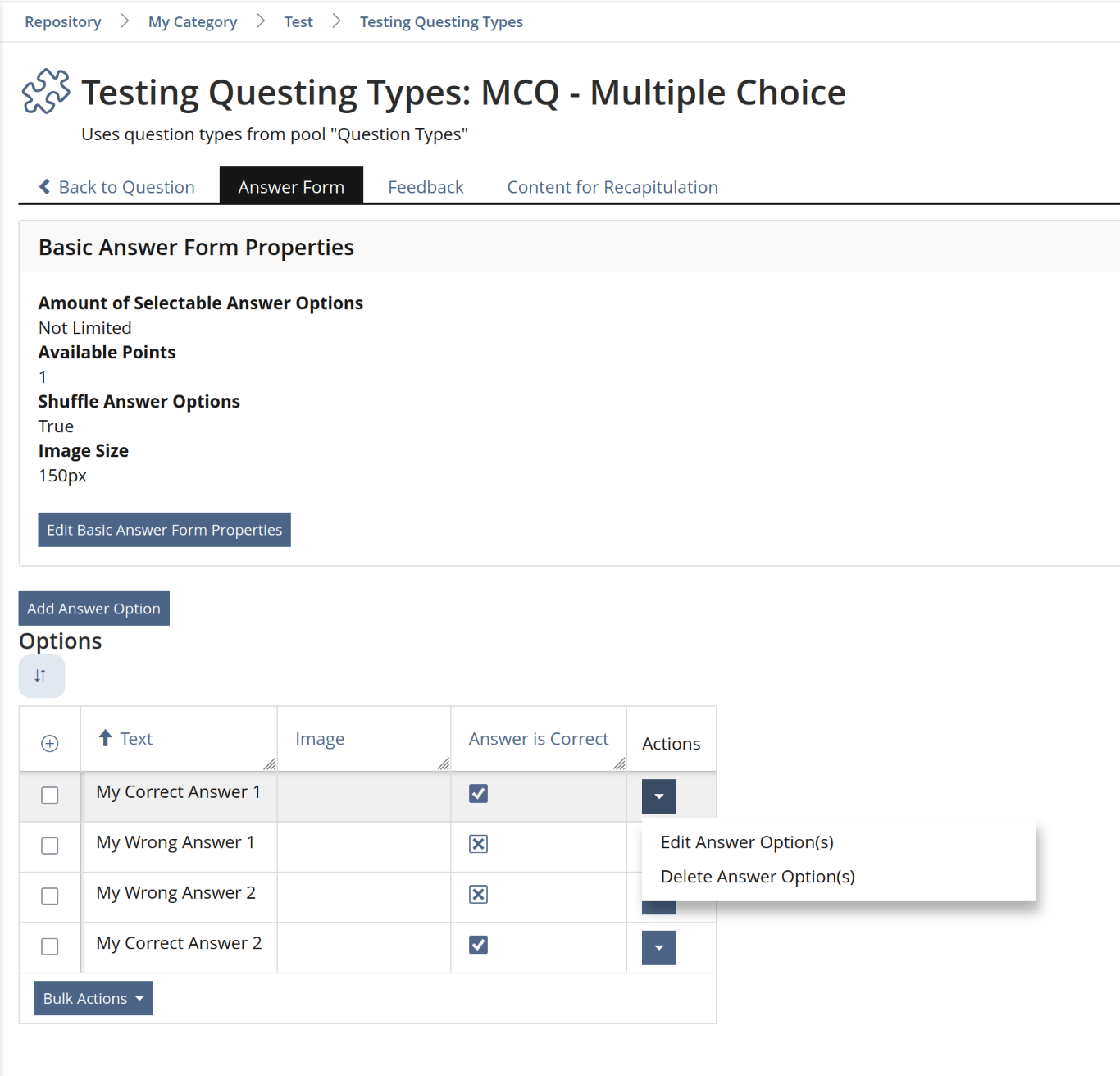Click the sort order arrows icon
Screen dimensions: 1120x1076
(41, 676)
